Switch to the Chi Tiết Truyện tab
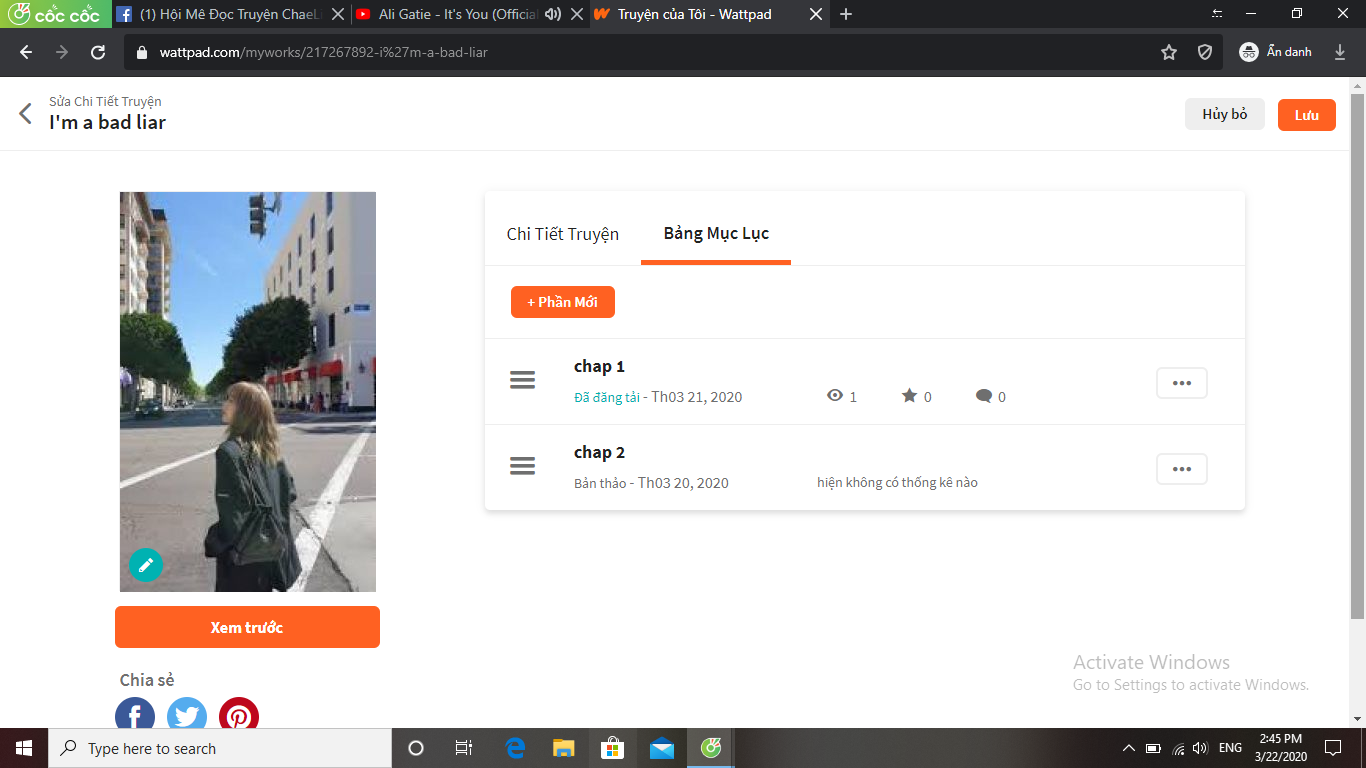Image resolution: width=1366 pixels, height=768 pixels. pyautogui.click(x=563, y=234)
